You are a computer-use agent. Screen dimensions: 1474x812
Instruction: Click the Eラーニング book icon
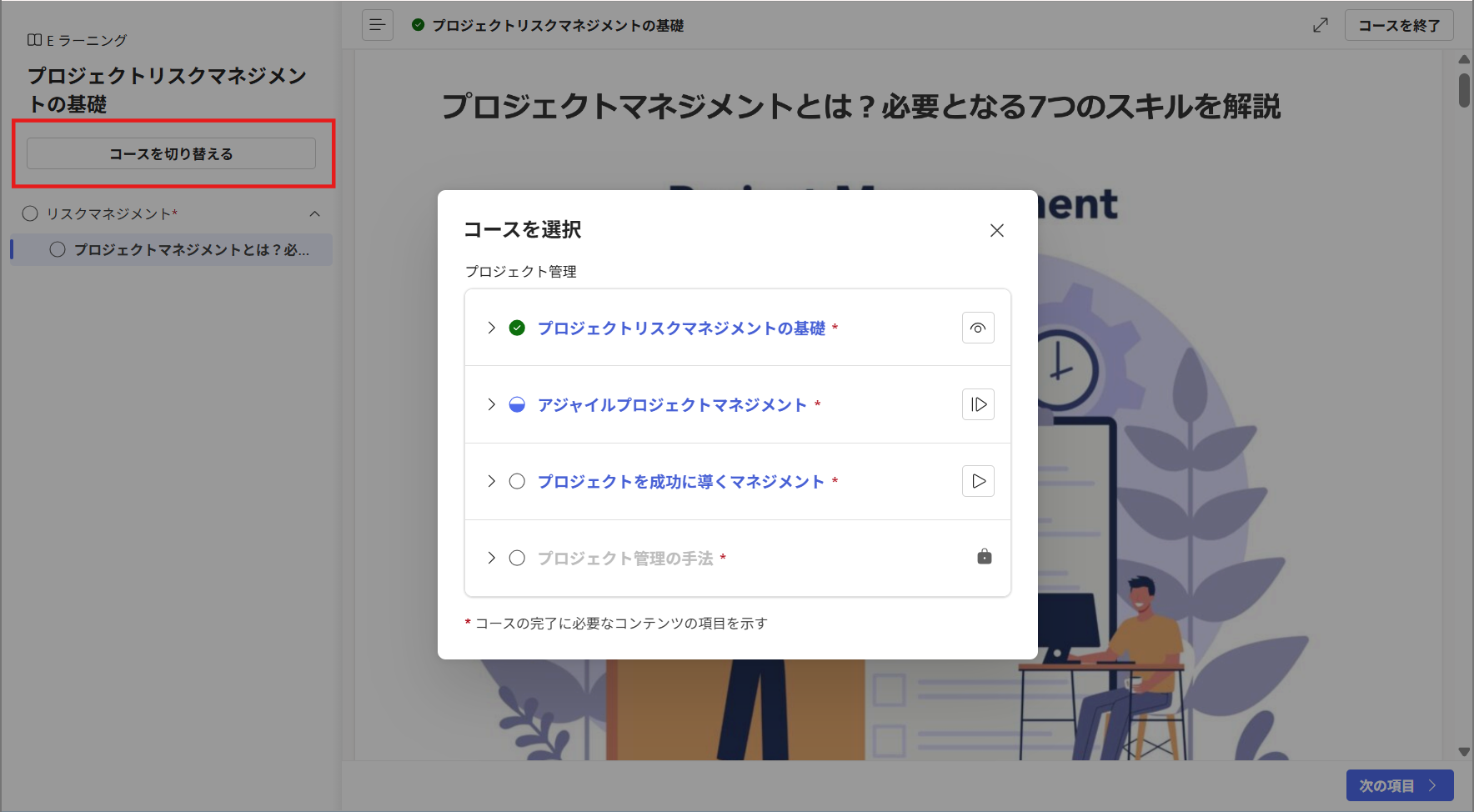[x=34, y=40]
